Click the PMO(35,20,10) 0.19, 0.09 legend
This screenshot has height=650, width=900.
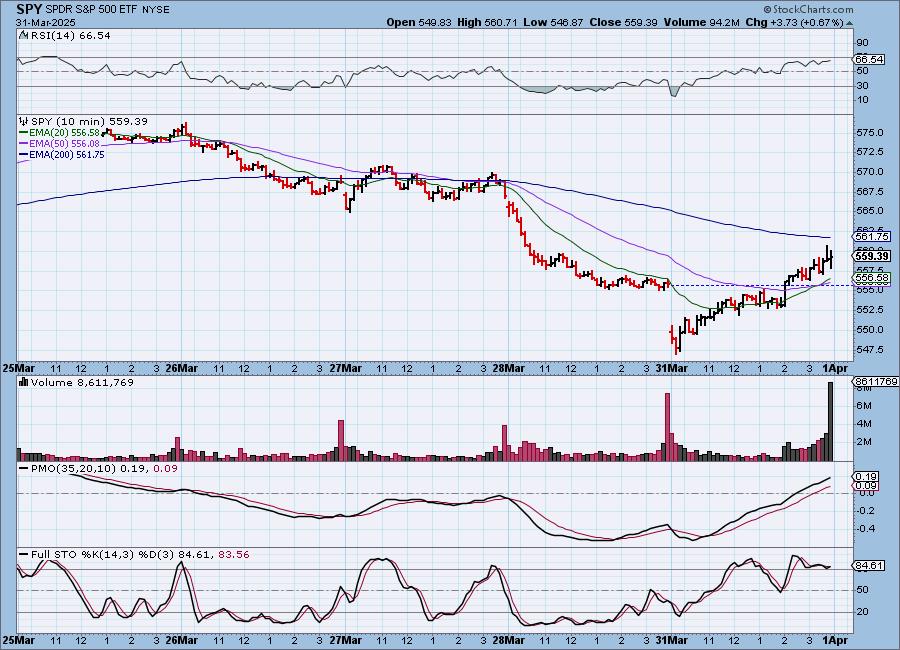pyautogui.click(x=104, y=469)
